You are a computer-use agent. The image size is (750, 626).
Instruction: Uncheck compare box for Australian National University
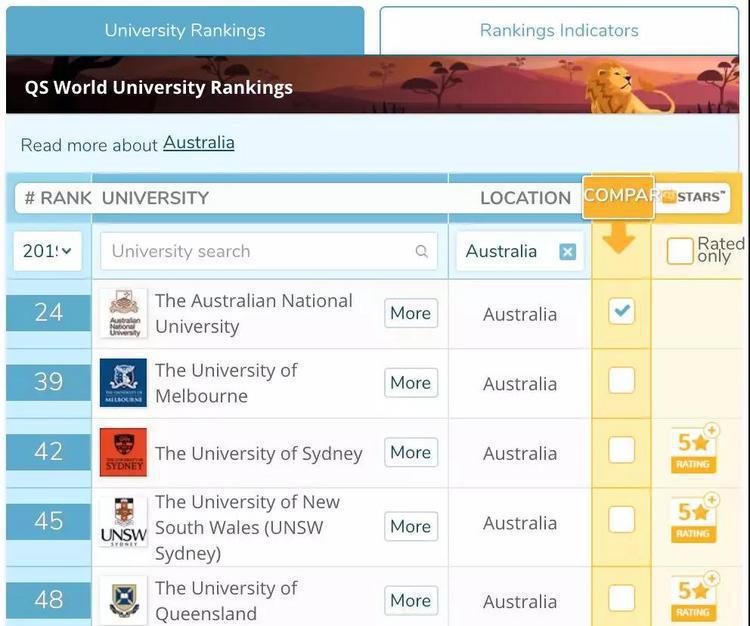[x=621, y=311]
